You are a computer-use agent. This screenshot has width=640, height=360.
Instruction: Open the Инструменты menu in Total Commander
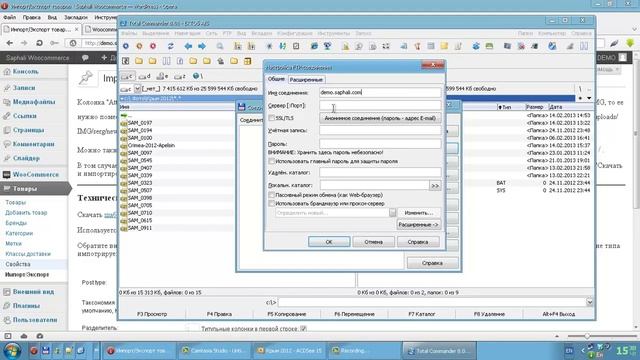tap(333, 33)
